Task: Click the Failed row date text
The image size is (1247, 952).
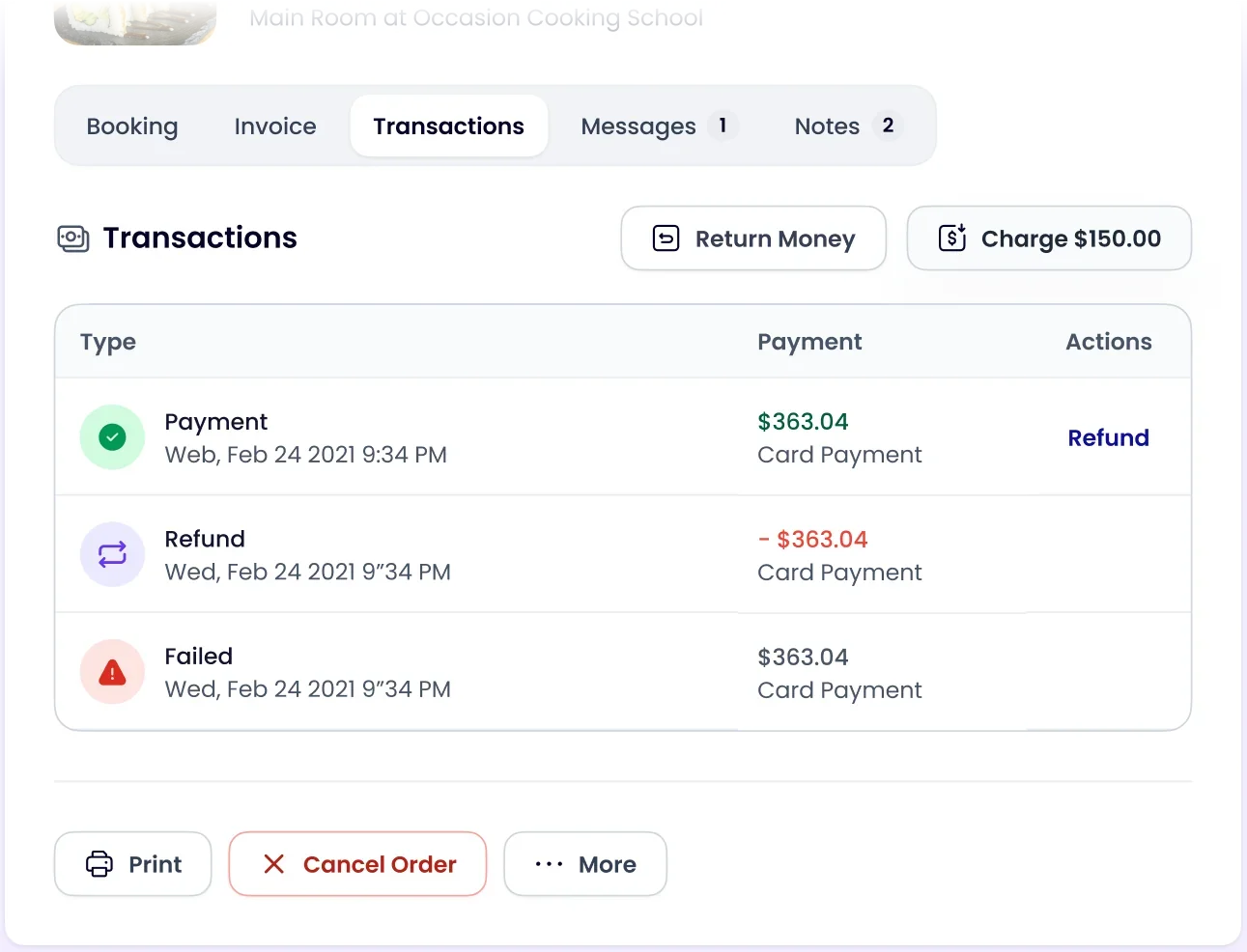Action: pyautogui.click(x=308, y=689)
